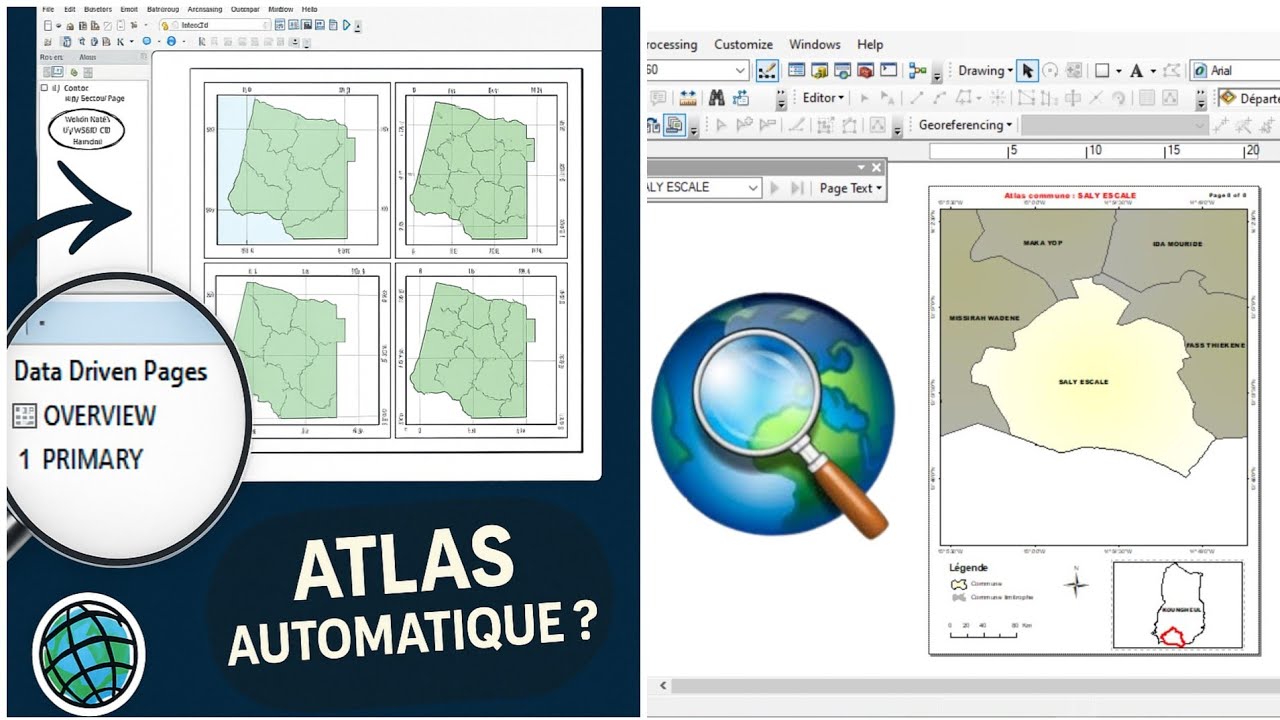Click the Point construction tool
This screenshot has width=1280, height=720.
click(997, 98)
